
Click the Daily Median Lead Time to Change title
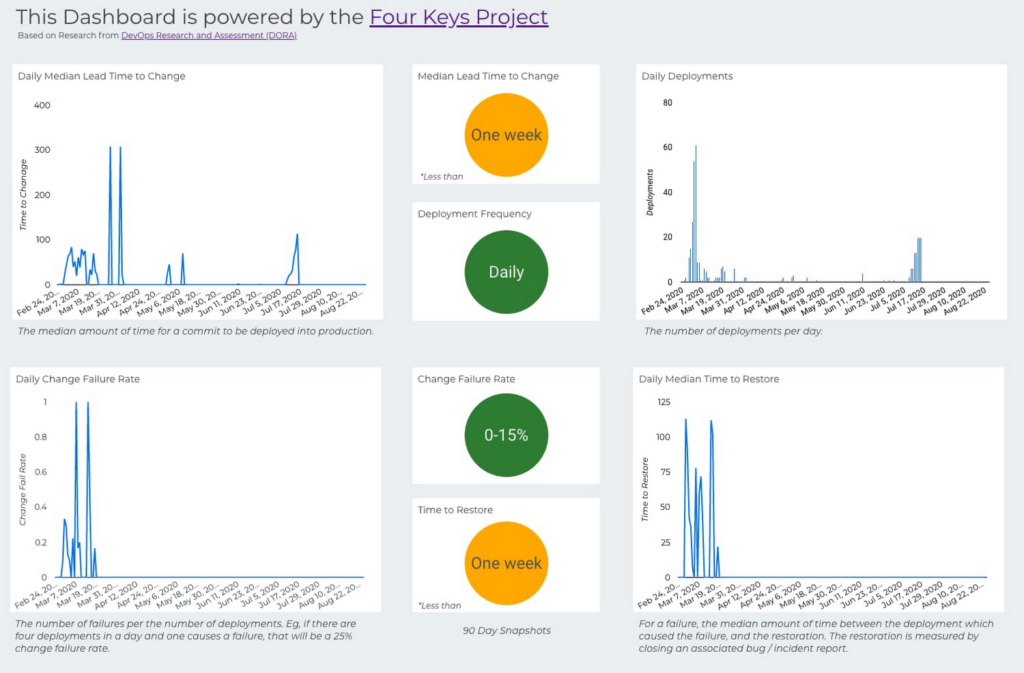(101, 76)
